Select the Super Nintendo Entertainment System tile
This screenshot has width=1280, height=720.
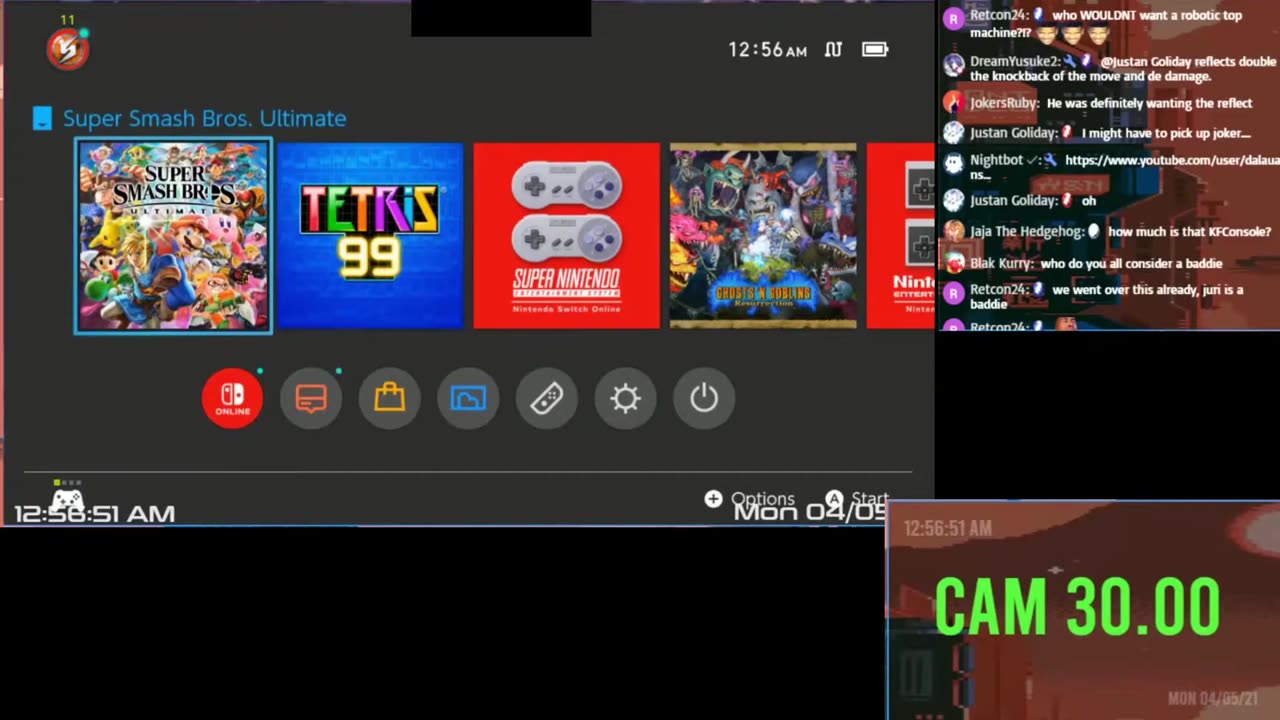pyautogui.click(x=567, y=236)
